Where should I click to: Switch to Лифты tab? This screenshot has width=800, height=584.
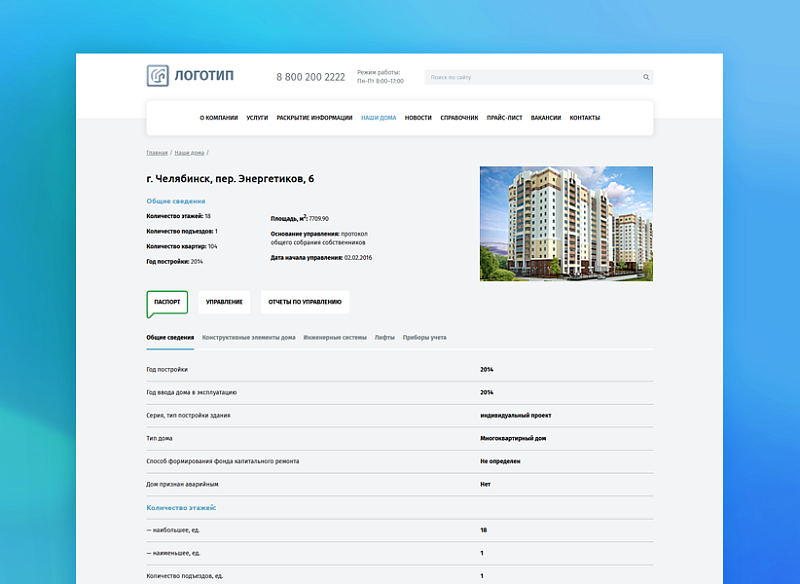pyautogui.click(x=385, y=338)
